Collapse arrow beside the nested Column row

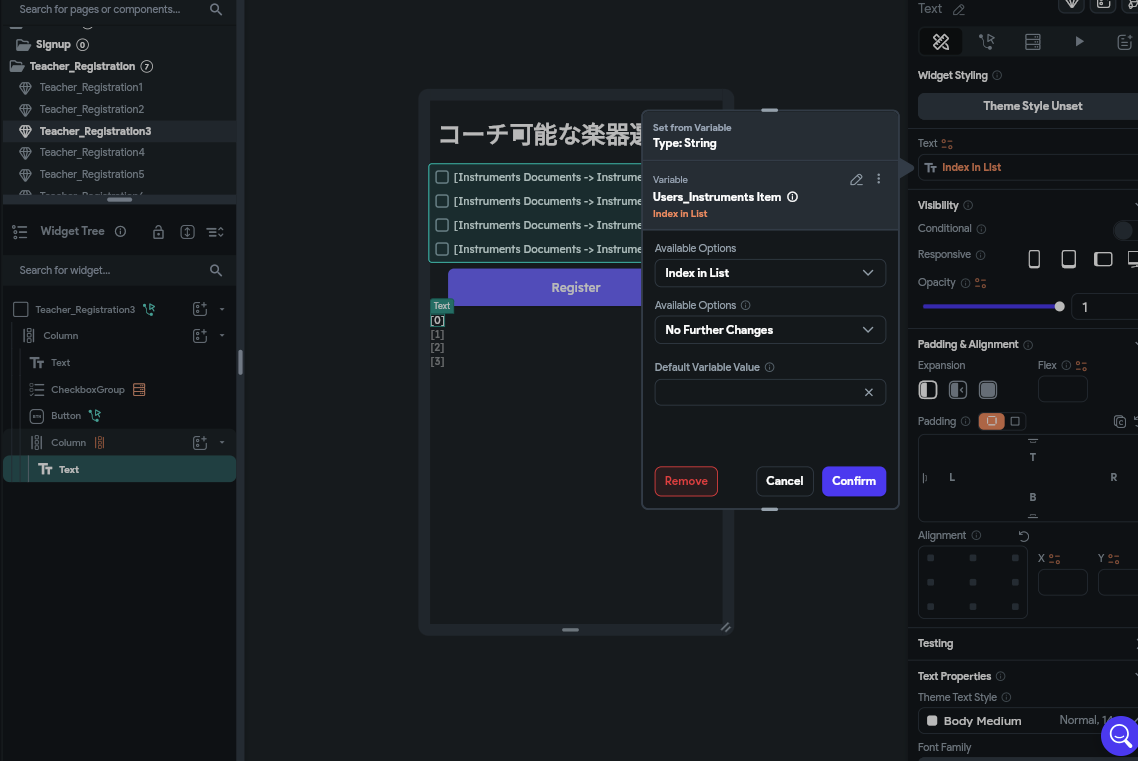[222, 443]
